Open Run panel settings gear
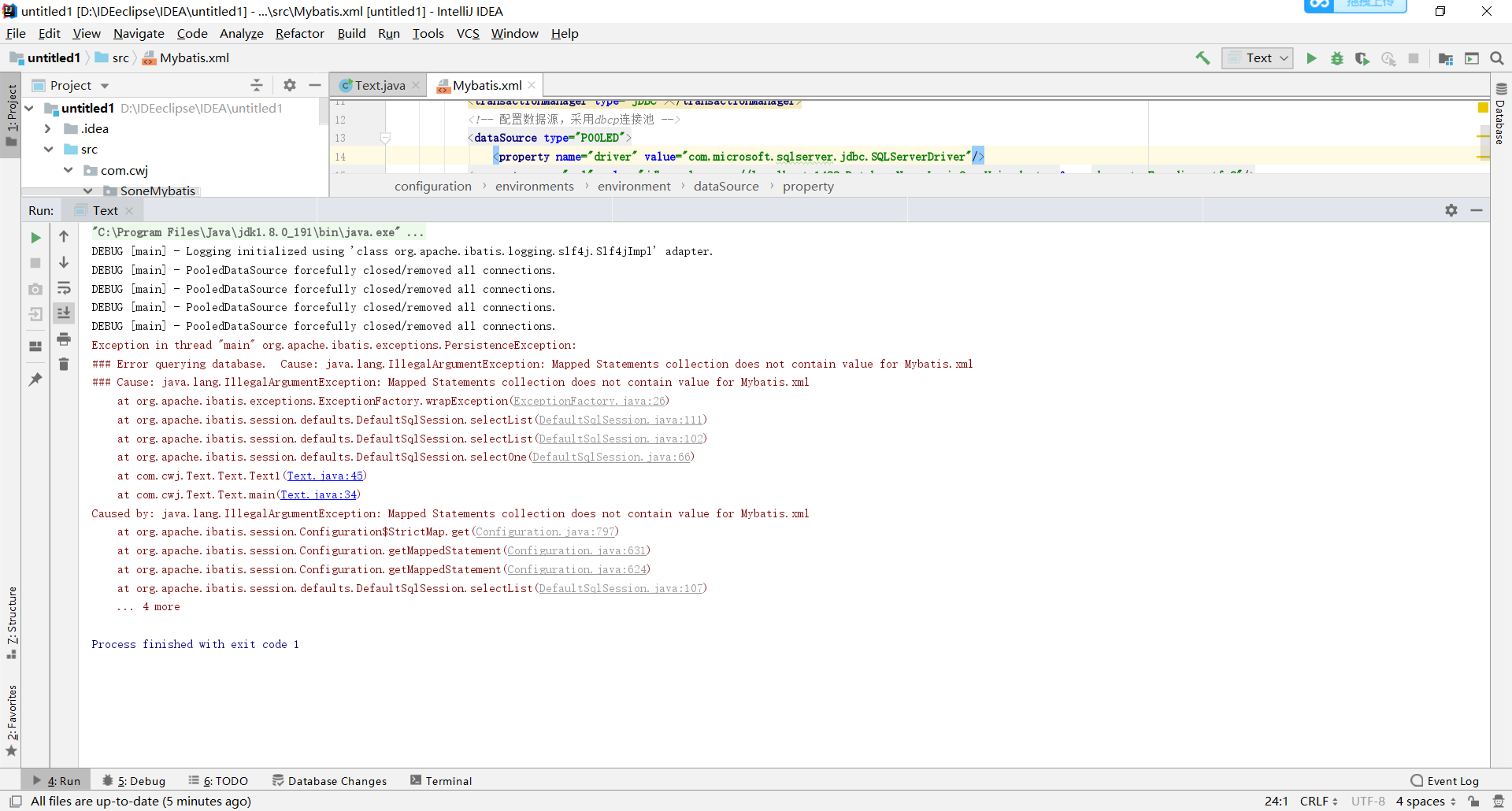This screenshot has height=811, width=1512. 1451,210
